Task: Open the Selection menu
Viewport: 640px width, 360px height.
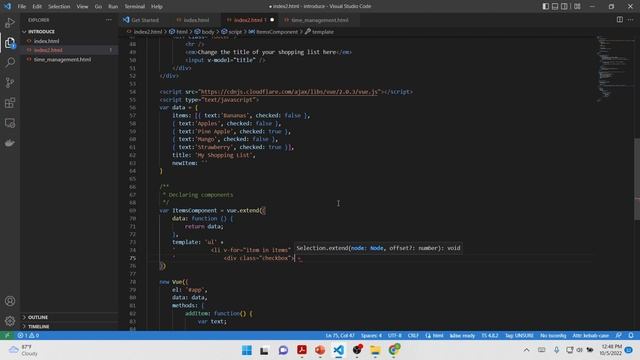Action: [x=59, y=7]
